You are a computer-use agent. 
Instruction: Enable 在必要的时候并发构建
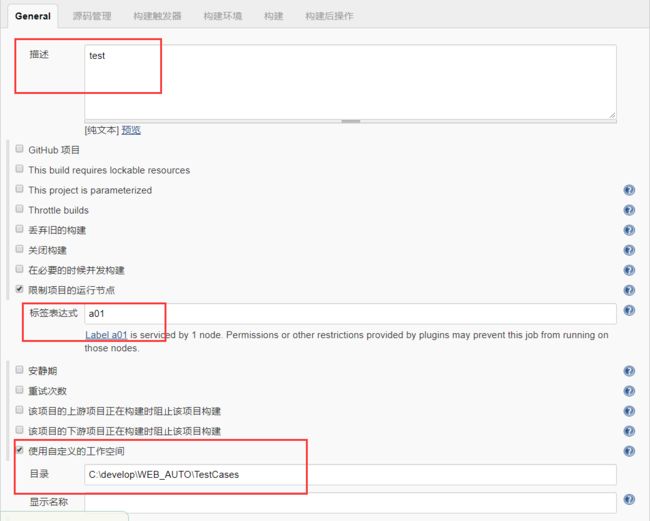pyautogui.click(x=19, y=269)
